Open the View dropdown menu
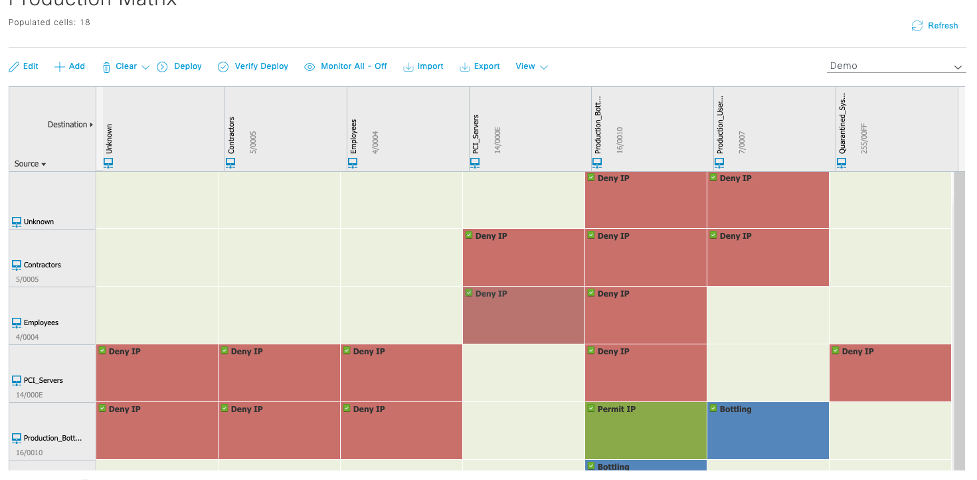977x480 pixels. tap(531, 67)
